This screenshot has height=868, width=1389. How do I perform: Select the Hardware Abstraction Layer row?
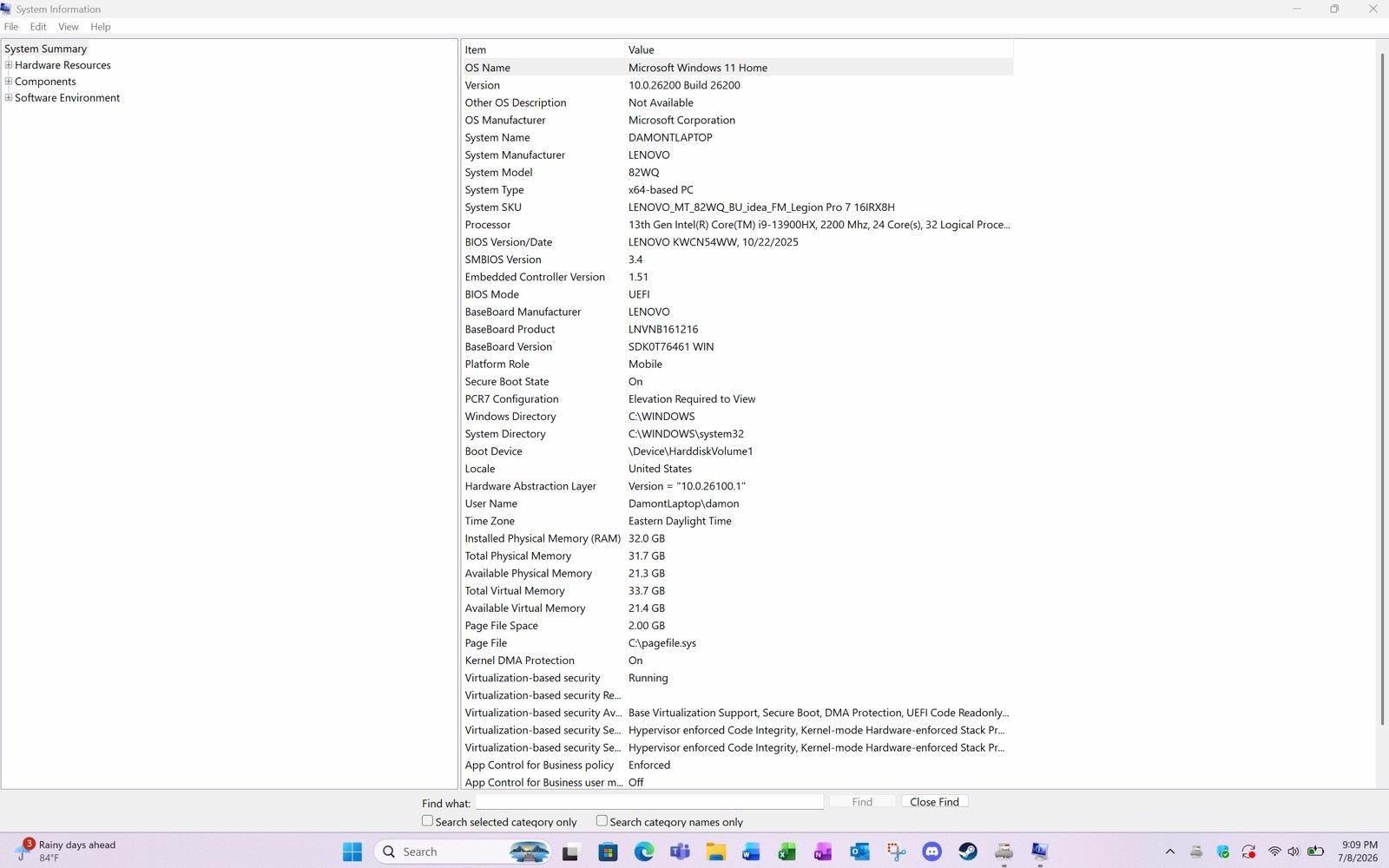(x=737, y=486)
